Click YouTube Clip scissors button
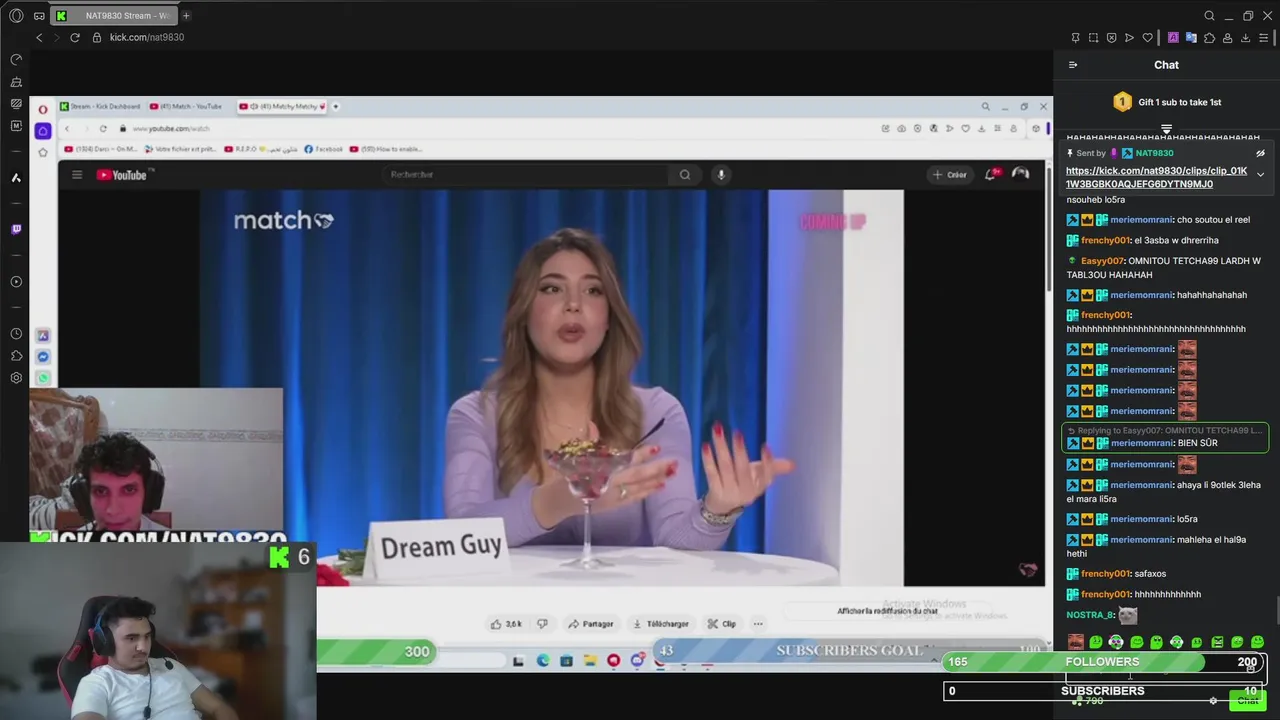Screen dimensions: 1280x720 (722, 624)
